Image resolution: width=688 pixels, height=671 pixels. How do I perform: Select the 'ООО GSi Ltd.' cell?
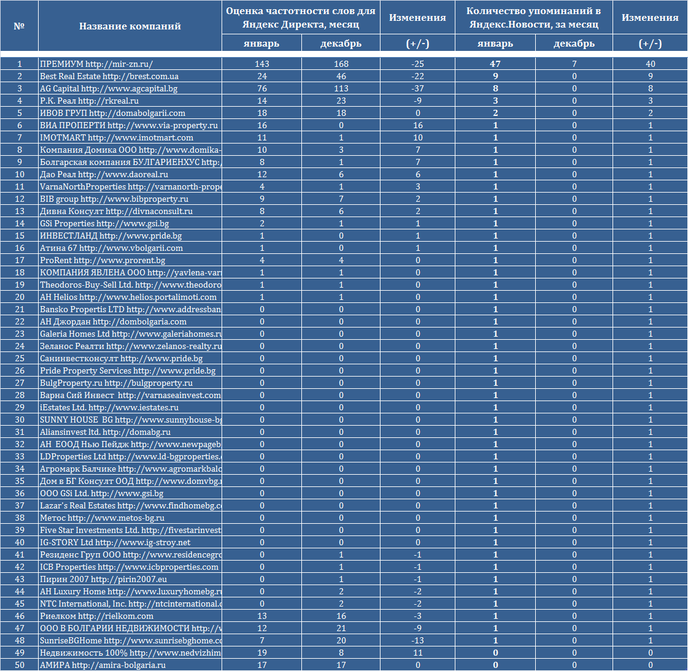click(x=130, y=494)
